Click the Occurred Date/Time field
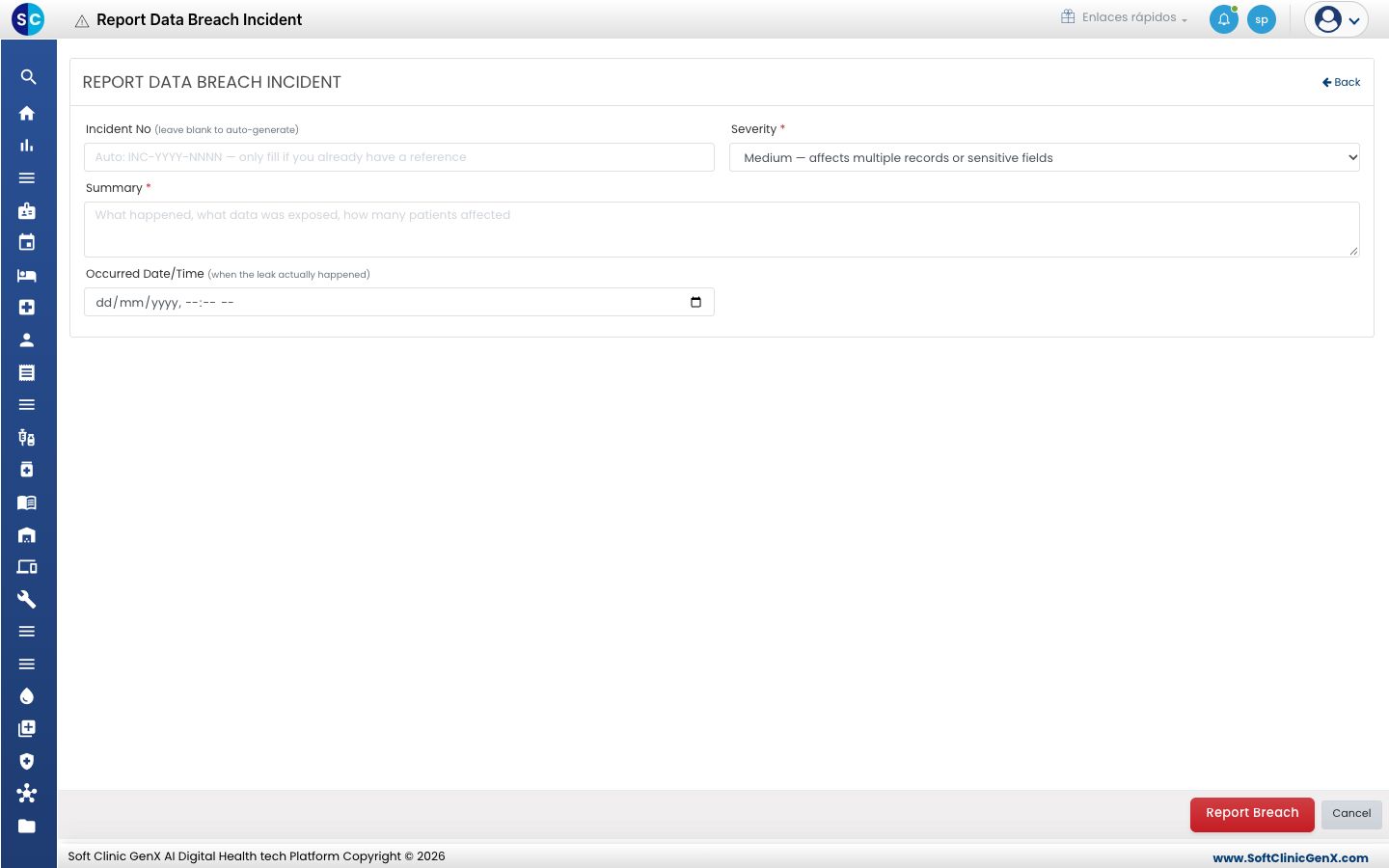 coord(399,302)
